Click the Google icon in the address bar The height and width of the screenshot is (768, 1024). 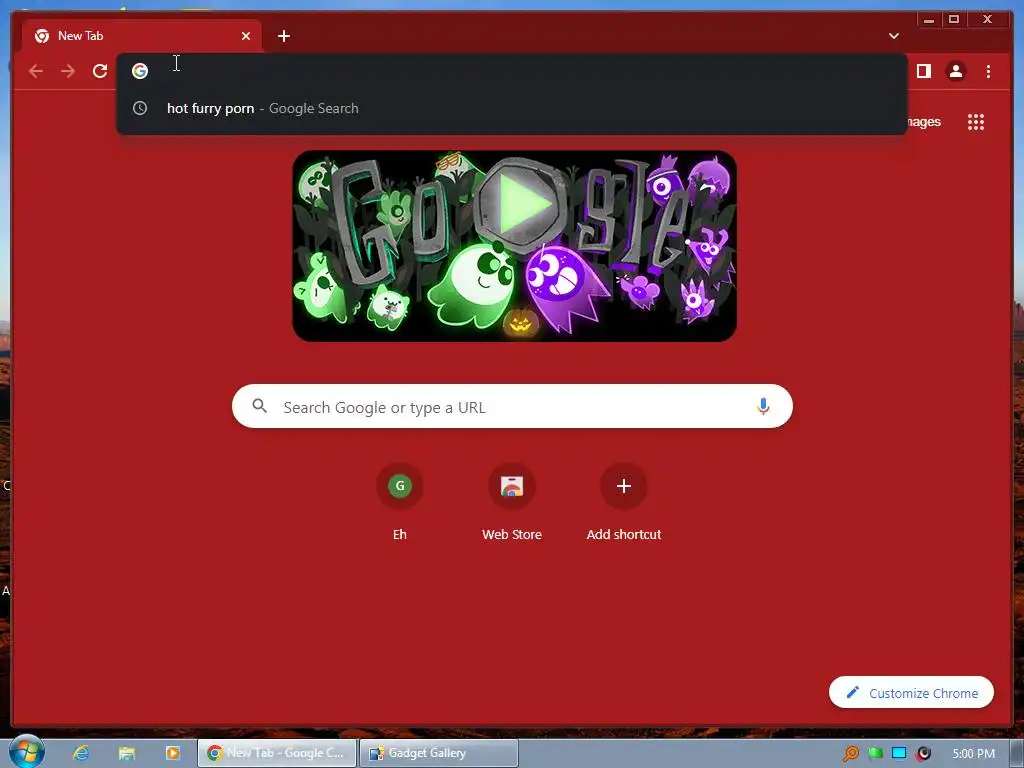click(140, 71)
